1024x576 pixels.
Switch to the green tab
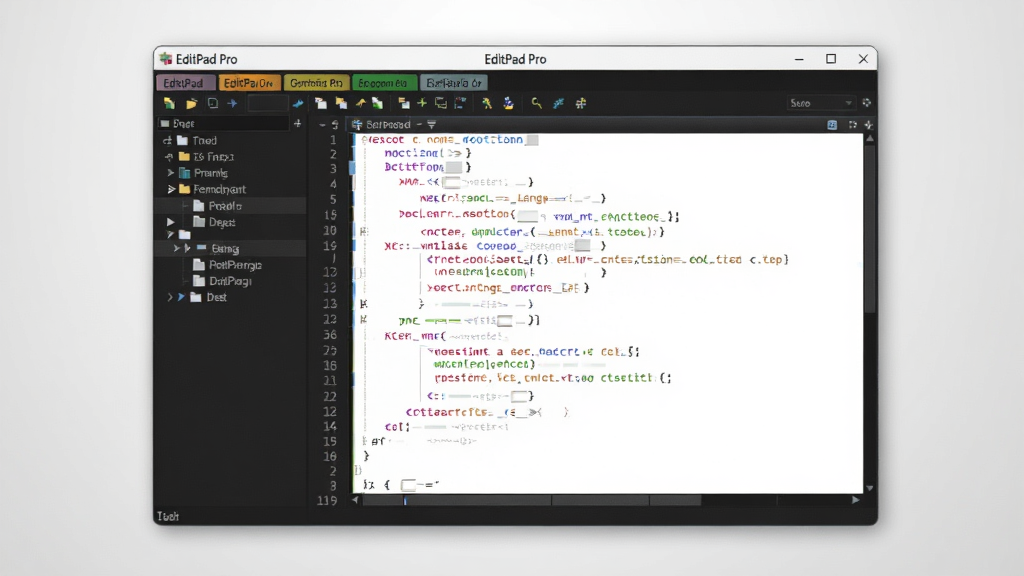383,83
